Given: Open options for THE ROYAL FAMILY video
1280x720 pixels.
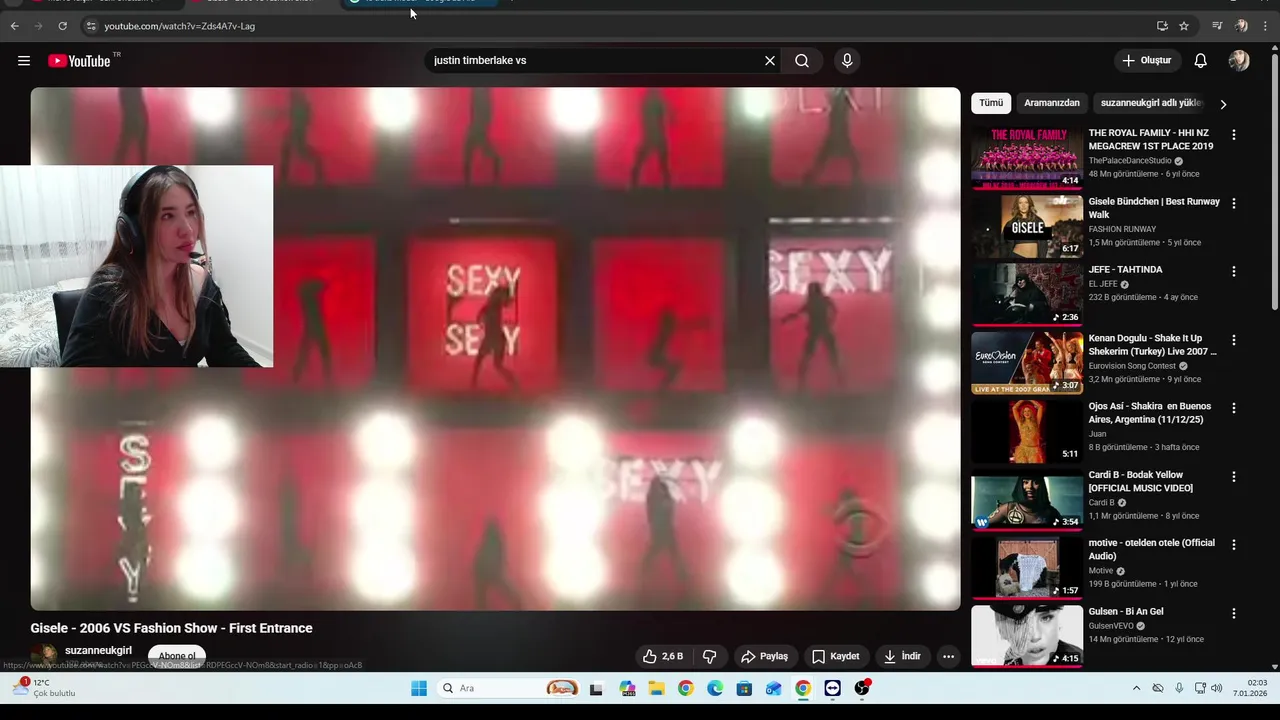Looking at the screenshot, I should (x=1234, y=134).
